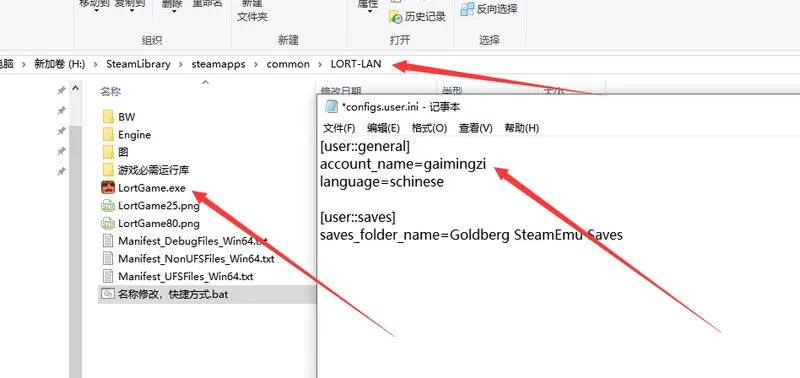The image size is (800, 378).
Task: Open the 格式(O) menu in Notepad
Action: coord(430,128)
